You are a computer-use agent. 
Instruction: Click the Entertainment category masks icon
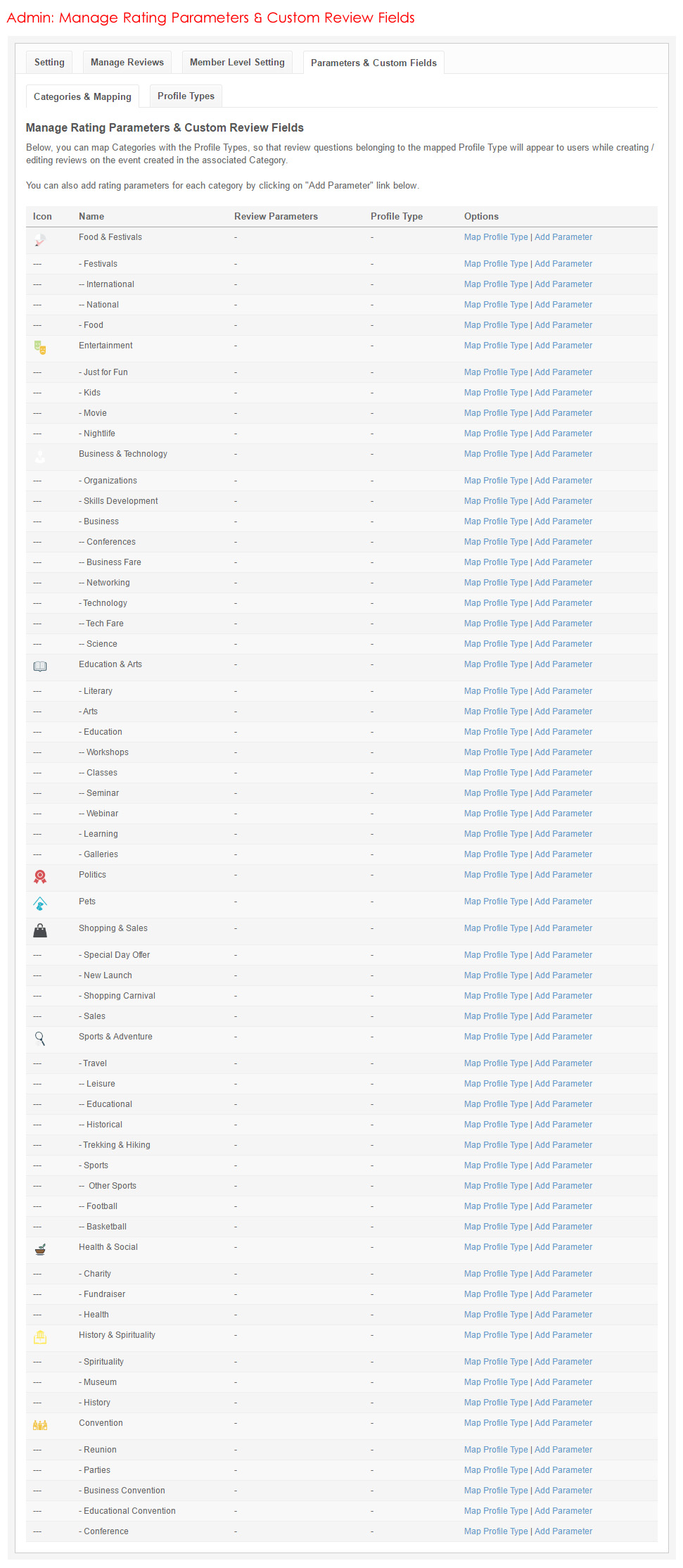click(40, 348)
